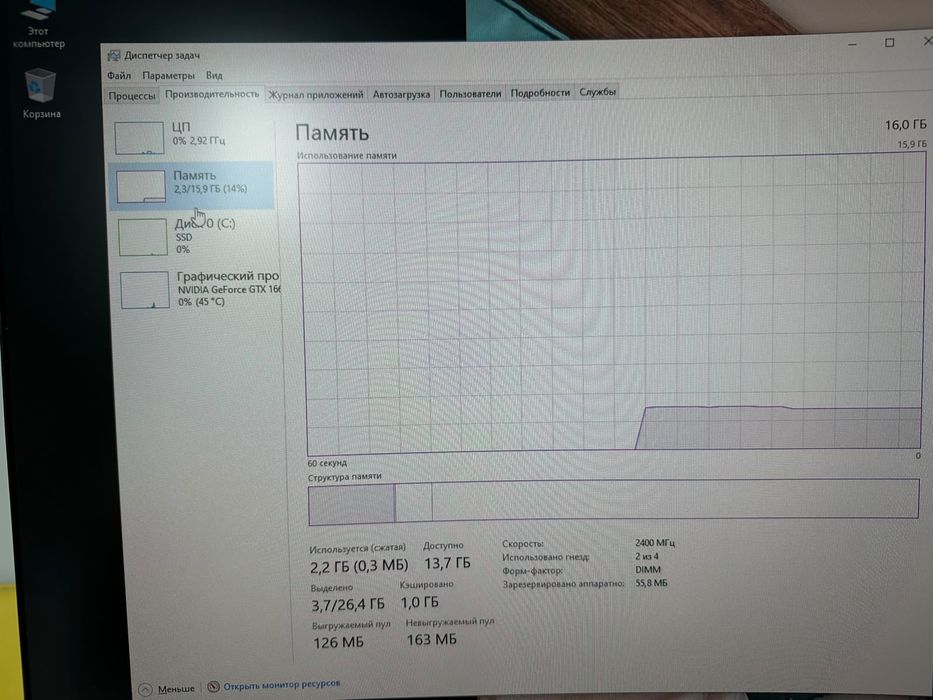The width and height of the screenshot is (933, 700).
Task: Click the Task Manager title bar icon
Action: 114,56
